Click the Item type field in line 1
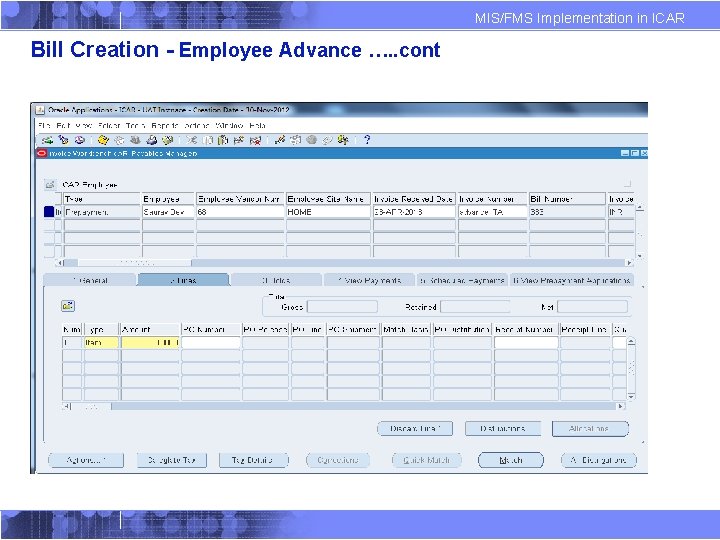The width and height of the screenshot is (720, 540). pos(101,343)
